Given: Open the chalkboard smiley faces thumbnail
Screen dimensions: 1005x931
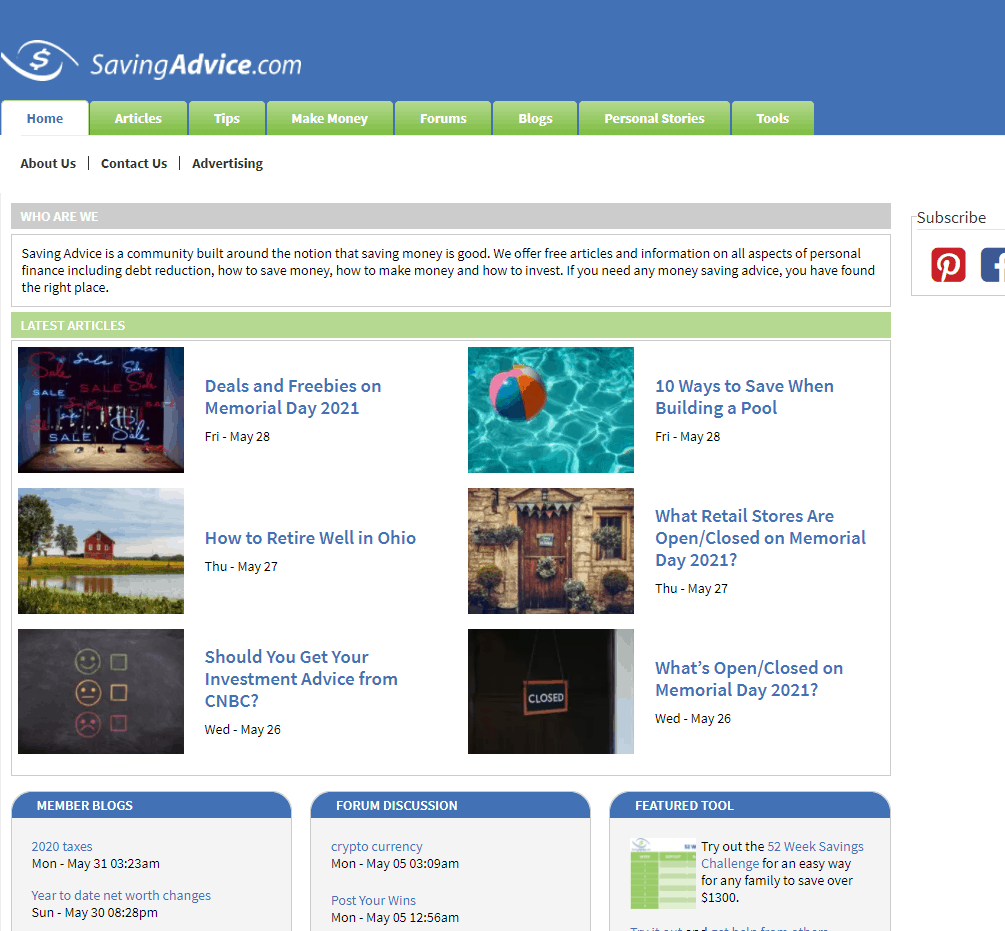Looking at the screenshot, I should tap(101, 691).
